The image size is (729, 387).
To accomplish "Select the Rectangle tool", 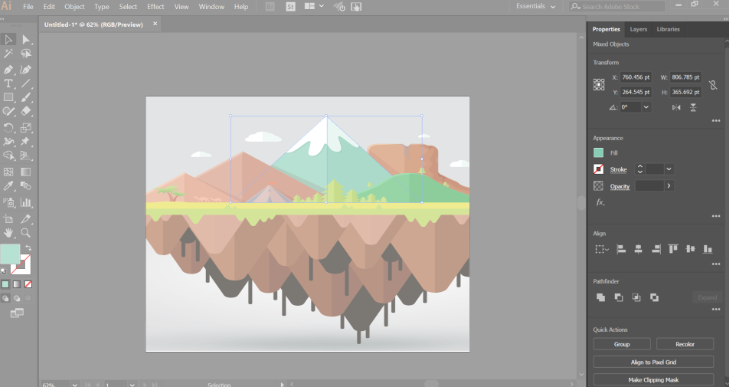I will pos(8,97).
